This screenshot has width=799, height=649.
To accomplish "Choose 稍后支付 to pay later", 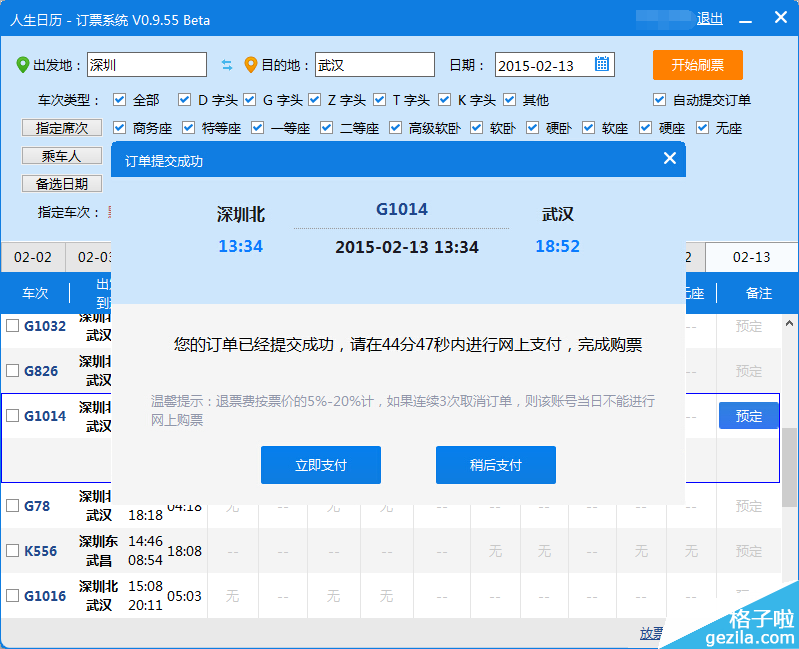I will tap(495, 465).
